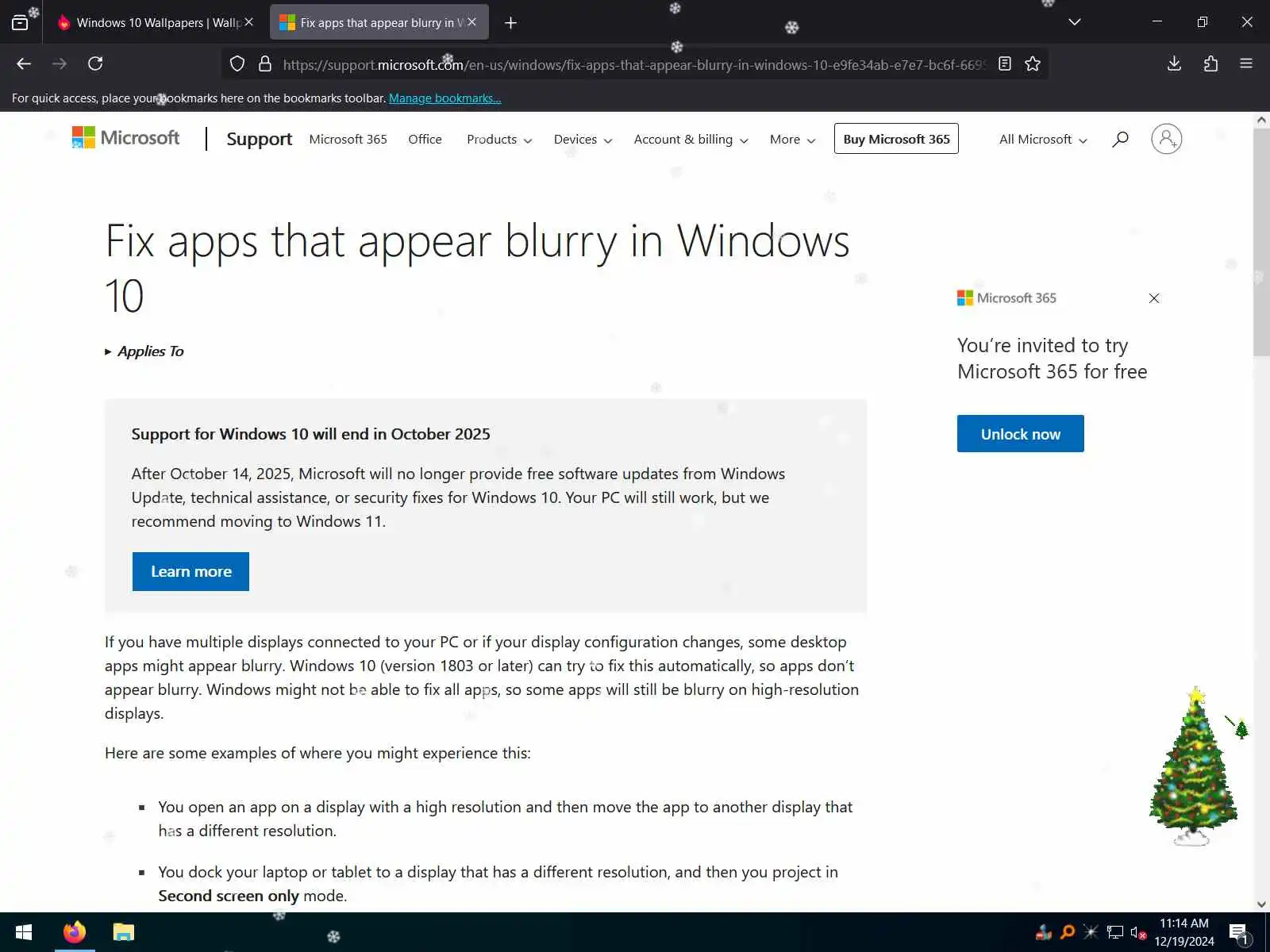Click the "You're invited to try Microsoft 365 for free" text

[1052, 359]
